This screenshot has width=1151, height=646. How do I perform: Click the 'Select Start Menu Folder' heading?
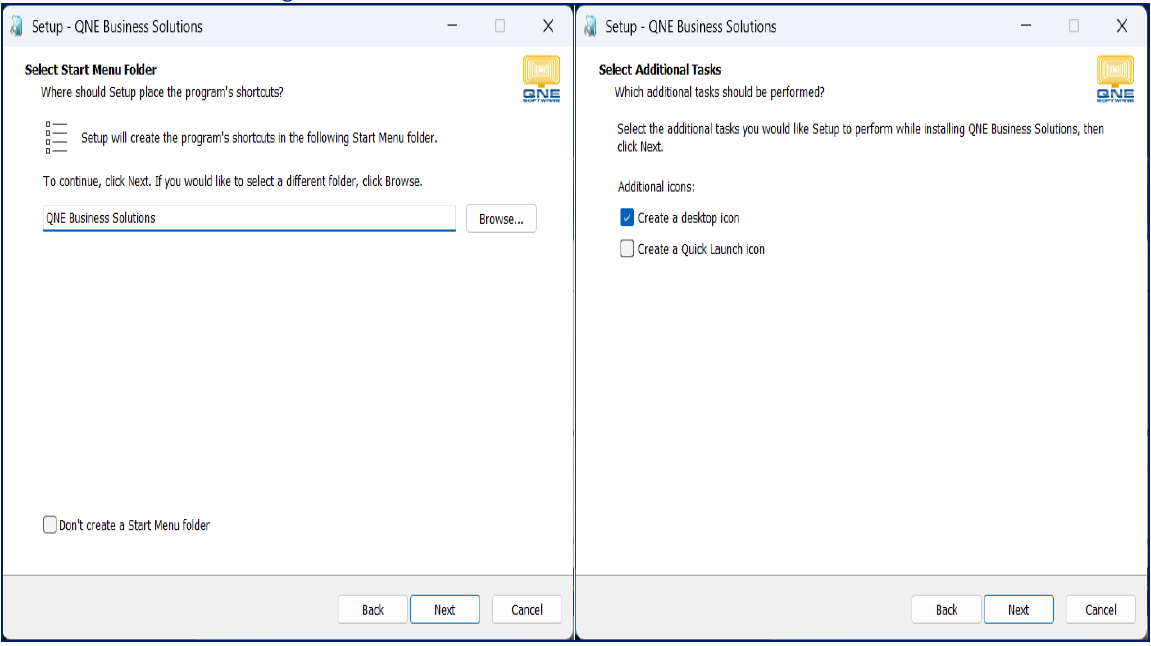(x=91, y=70)
